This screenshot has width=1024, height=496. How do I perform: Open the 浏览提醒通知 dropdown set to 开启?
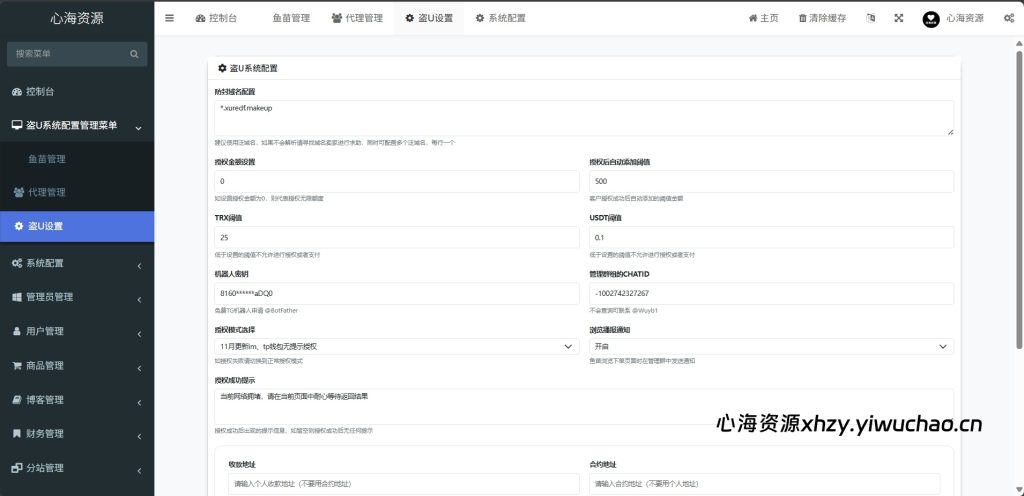pyautogui.click(x=771, y=347)
